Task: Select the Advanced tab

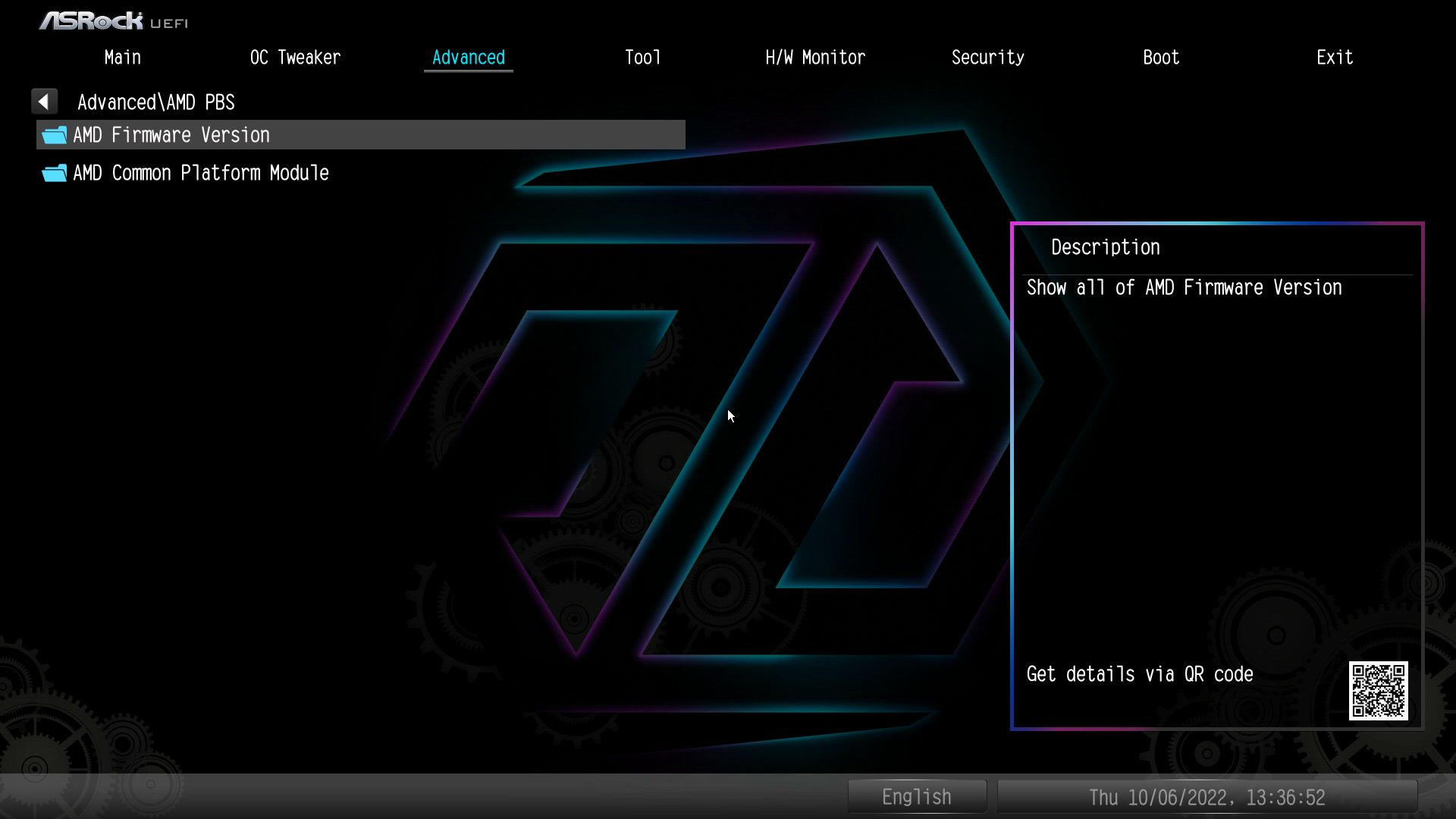Action: (468, 58)
